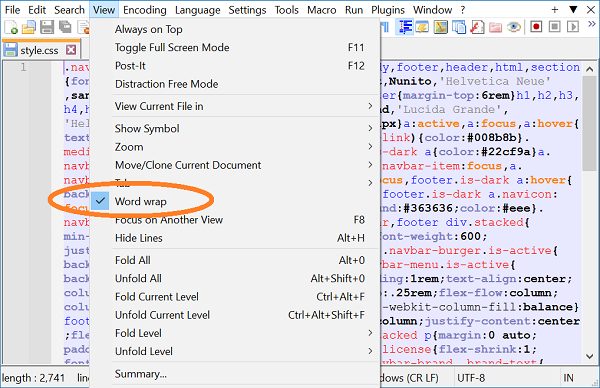Expand Move/Clone Current Document submenu
Viewport: 600px width, 388px height.
click(234, 165)
